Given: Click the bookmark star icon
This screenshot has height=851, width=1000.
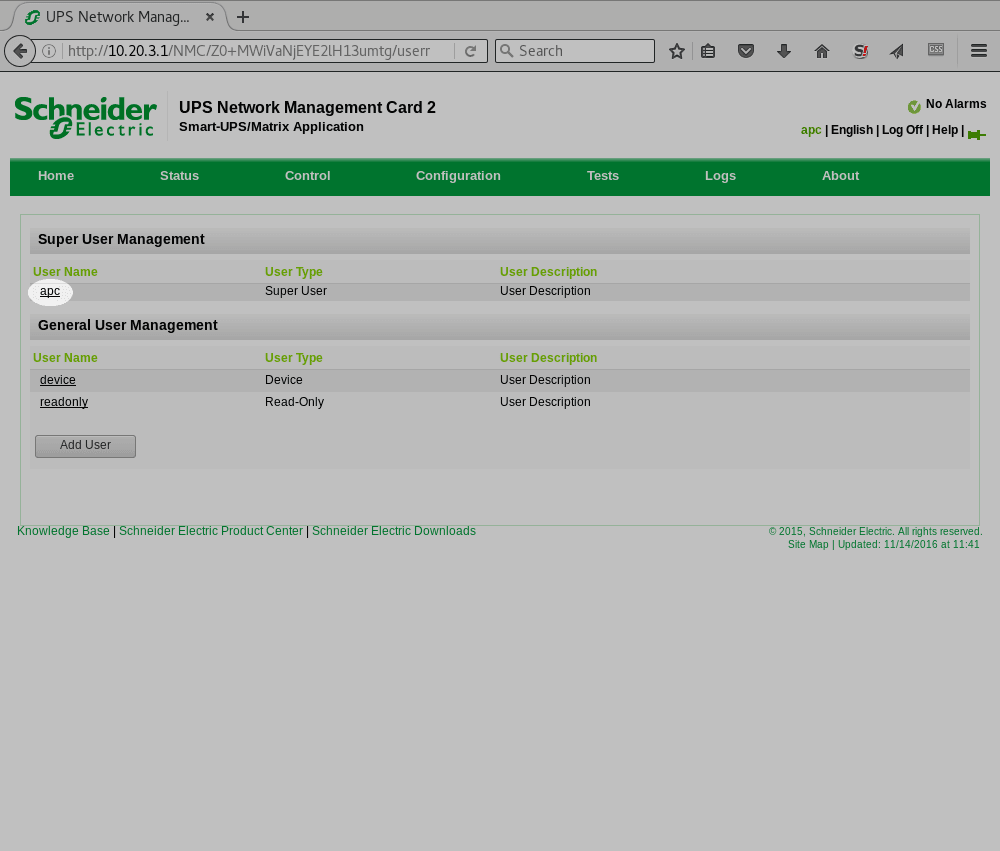Looking at the screenshot, I should point(677,51).
